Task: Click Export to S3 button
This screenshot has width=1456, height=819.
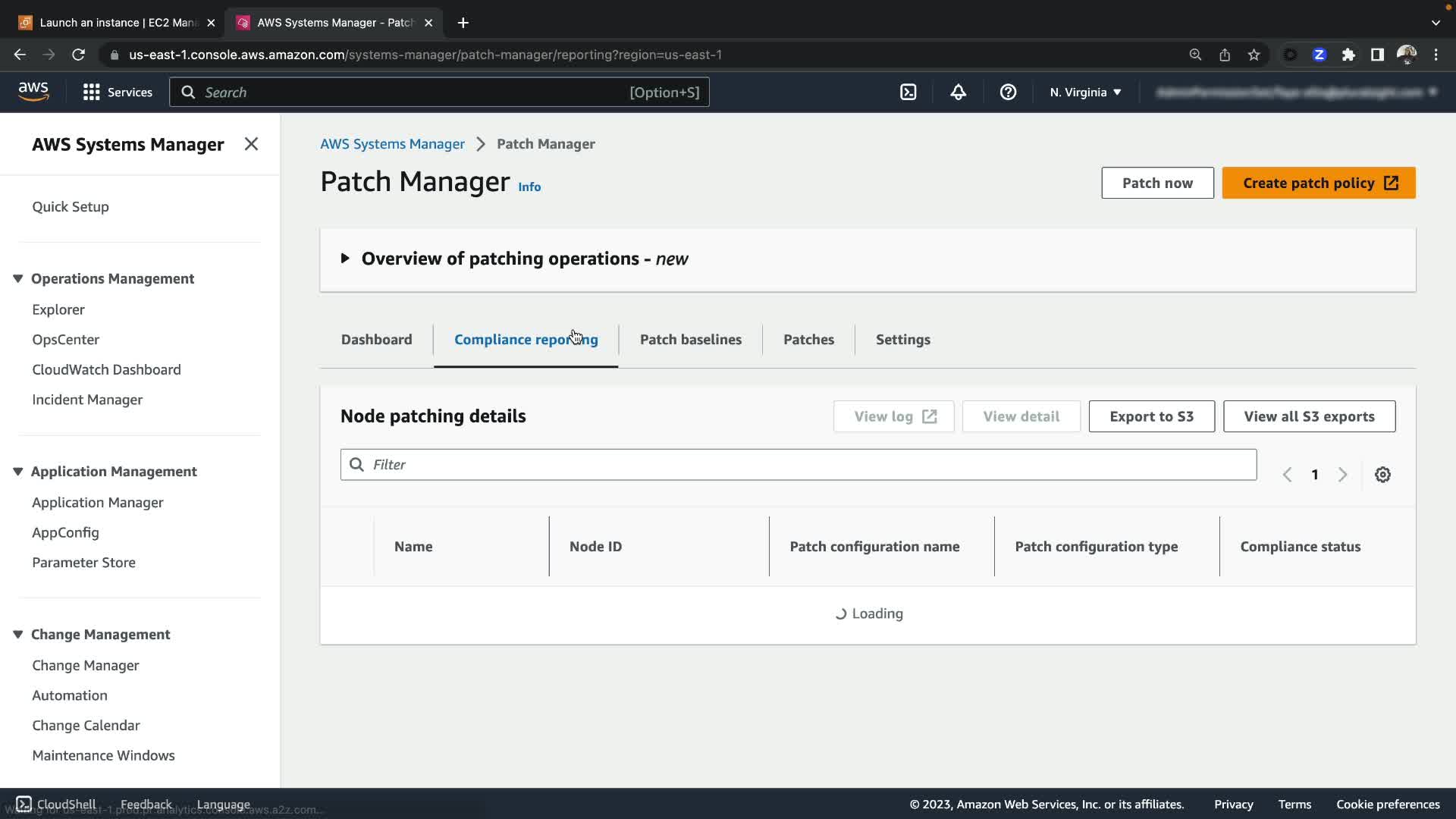Action: (x=1151, y=416)
